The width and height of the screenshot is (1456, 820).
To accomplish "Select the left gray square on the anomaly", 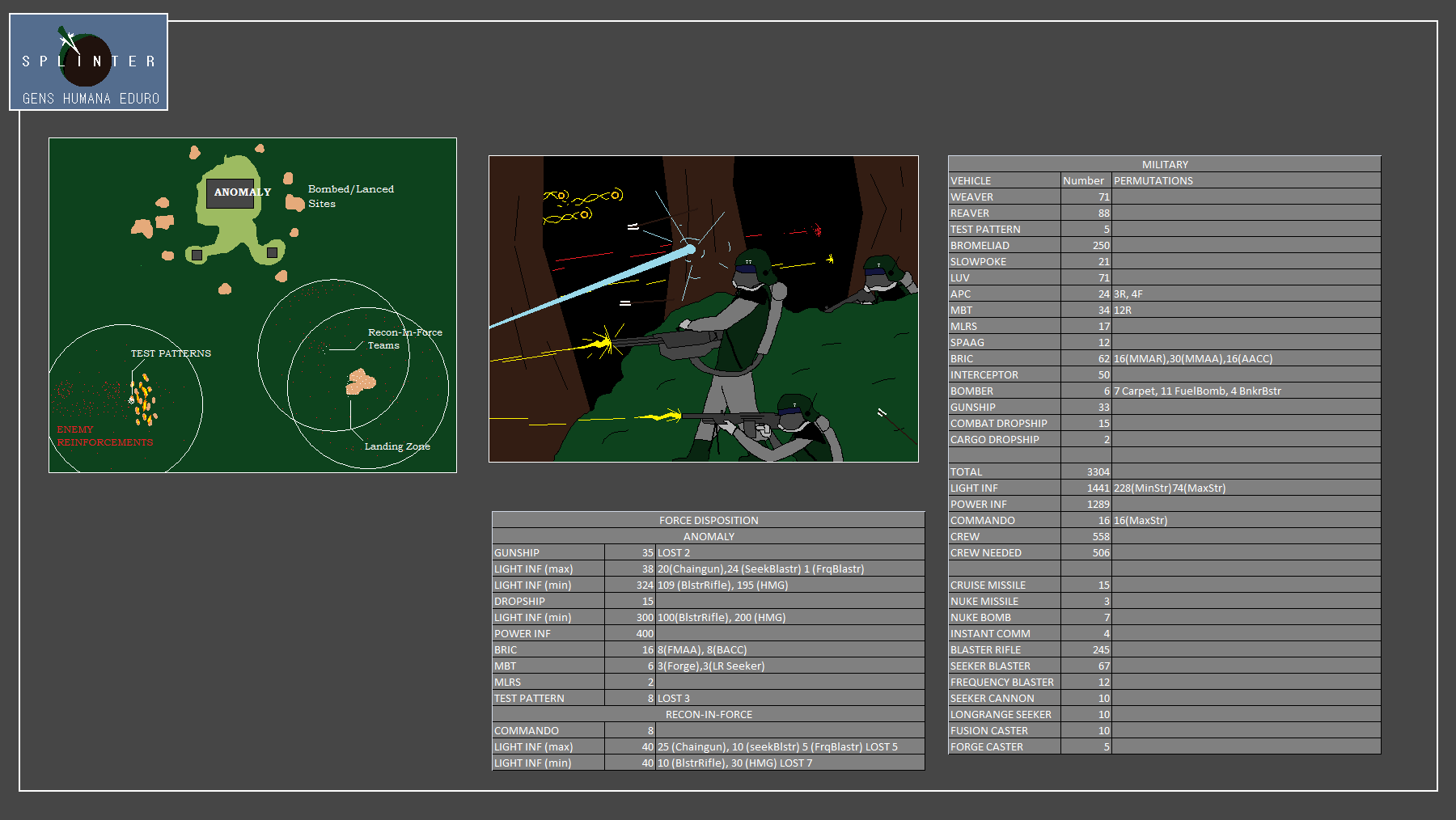I will pos(197,255).
